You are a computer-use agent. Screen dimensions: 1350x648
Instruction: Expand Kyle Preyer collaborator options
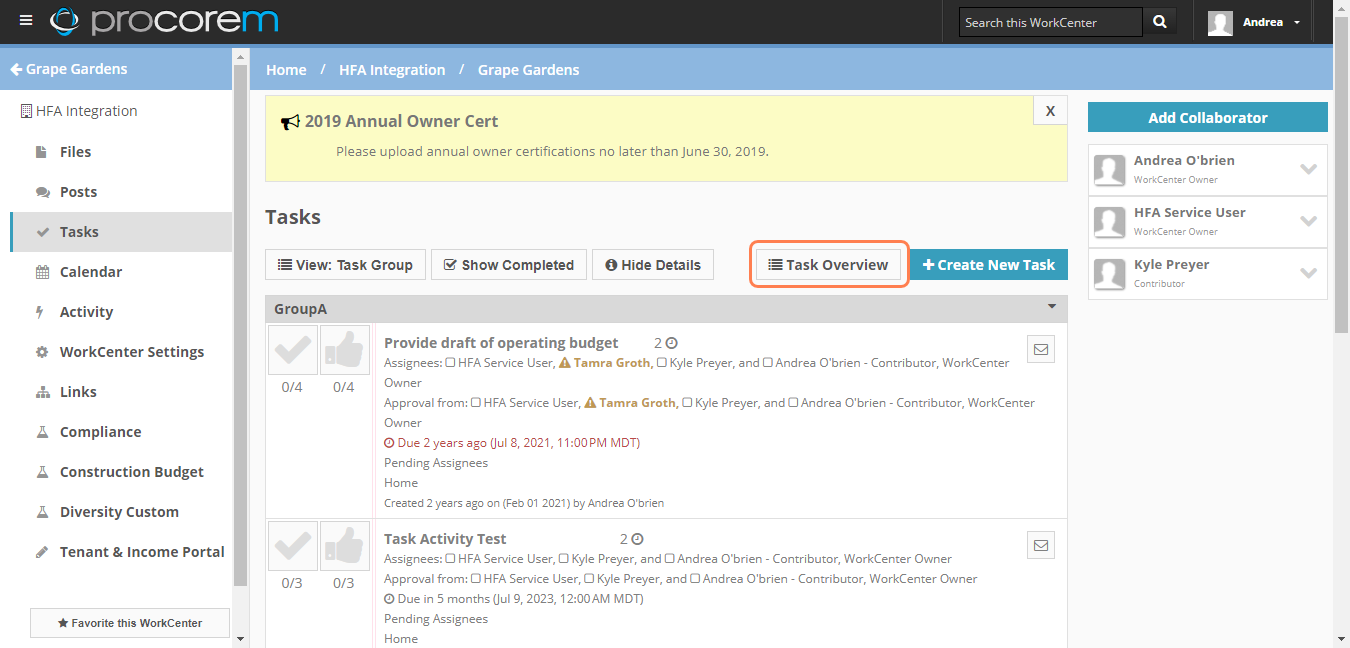tap(1308, 273)
